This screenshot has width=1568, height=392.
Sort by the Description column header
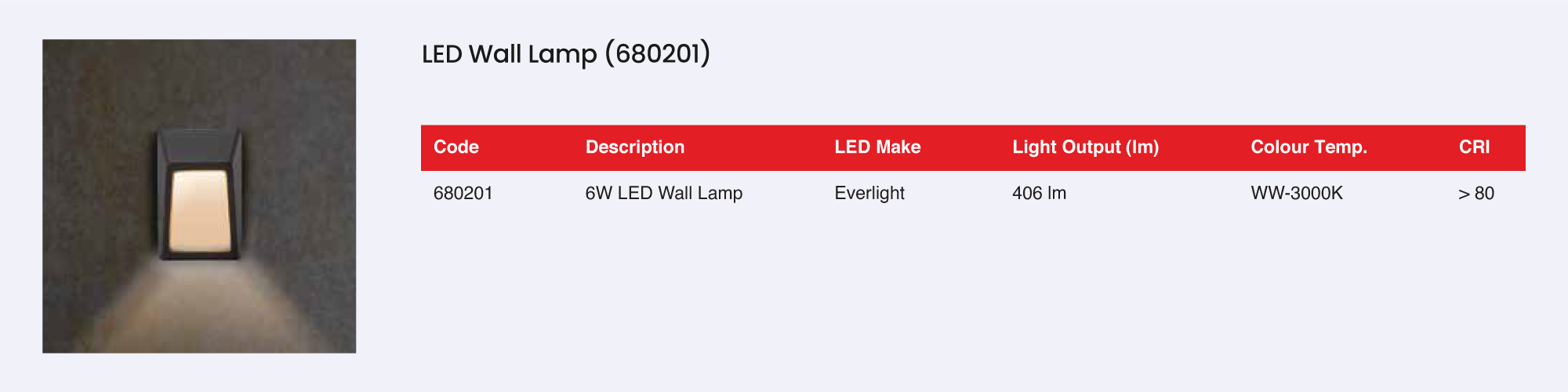point(635,147)
